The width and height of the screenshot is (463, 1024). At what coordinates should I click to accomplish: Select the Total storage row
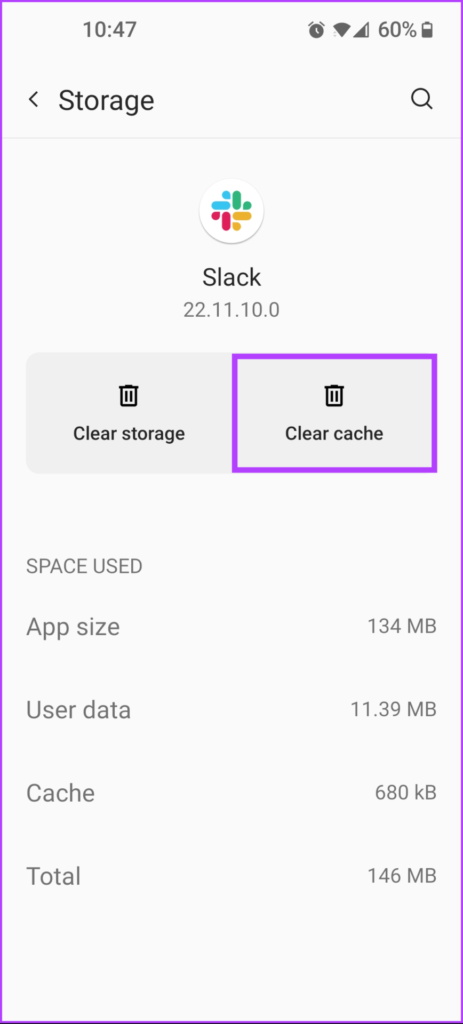(231, 876)
